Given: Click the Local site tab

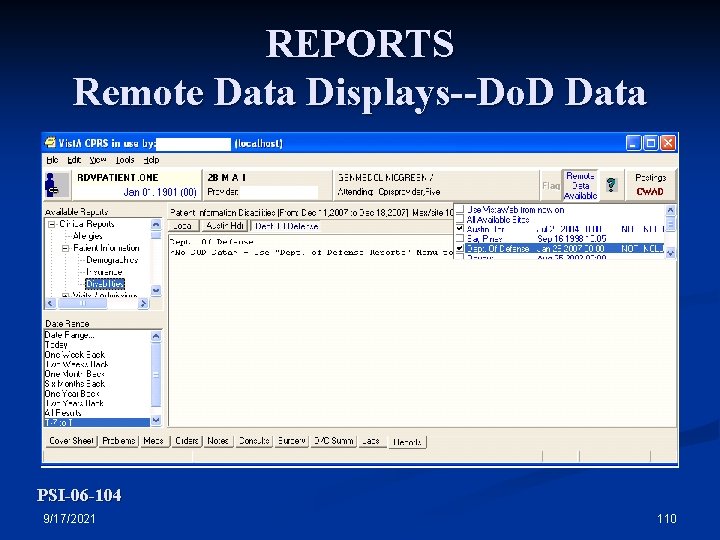Looking at the screenshot, I should 183,226.
